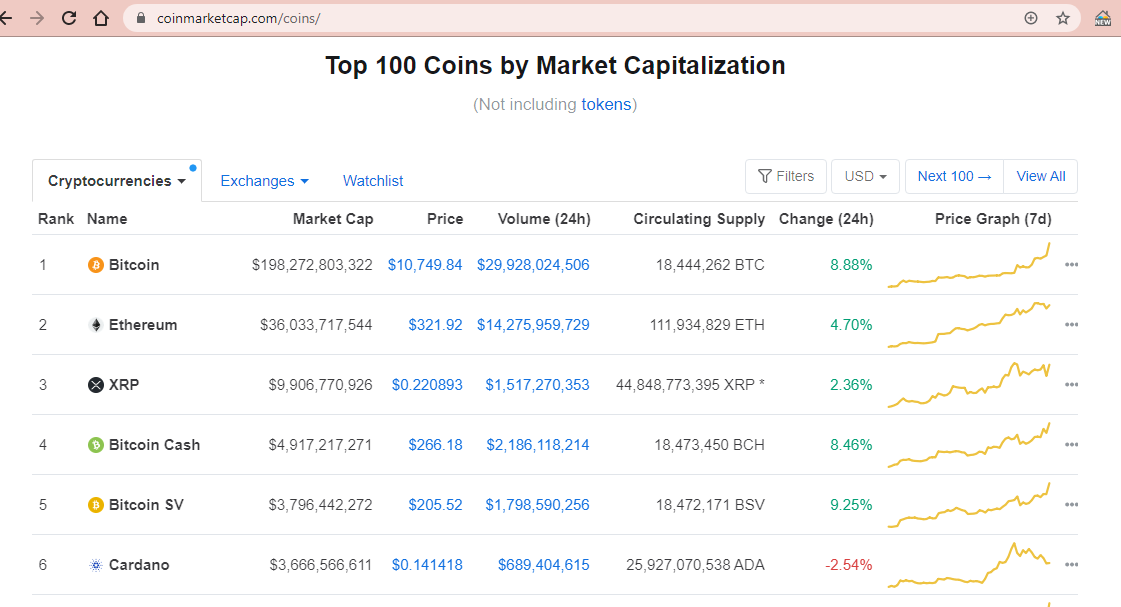1121x607 pixels.
Task: Click the Ethereum diamond logo icon
Action: coord(96,325)
